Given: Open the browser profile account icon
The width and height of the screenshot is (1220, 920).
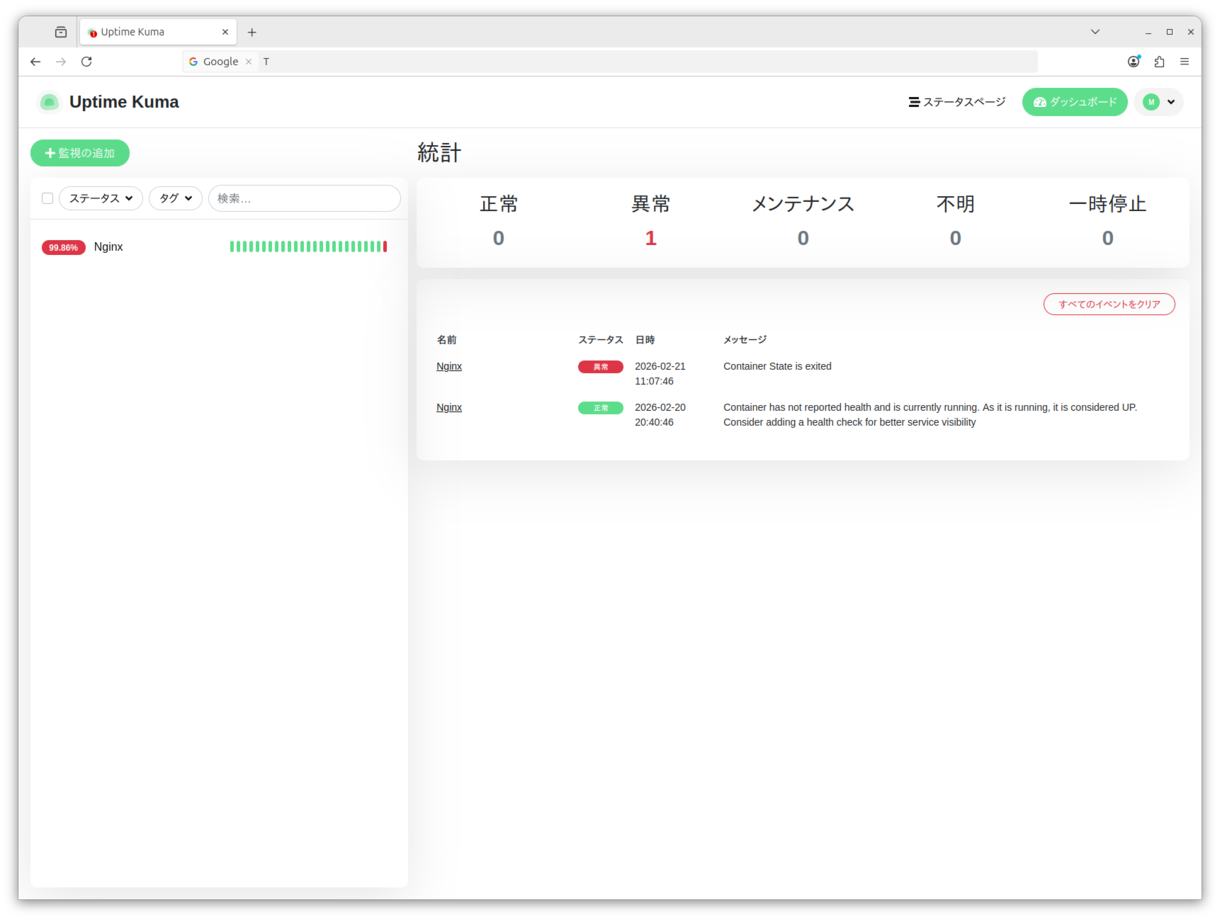Looking at the screenshot, I should tap(1133, 62).
